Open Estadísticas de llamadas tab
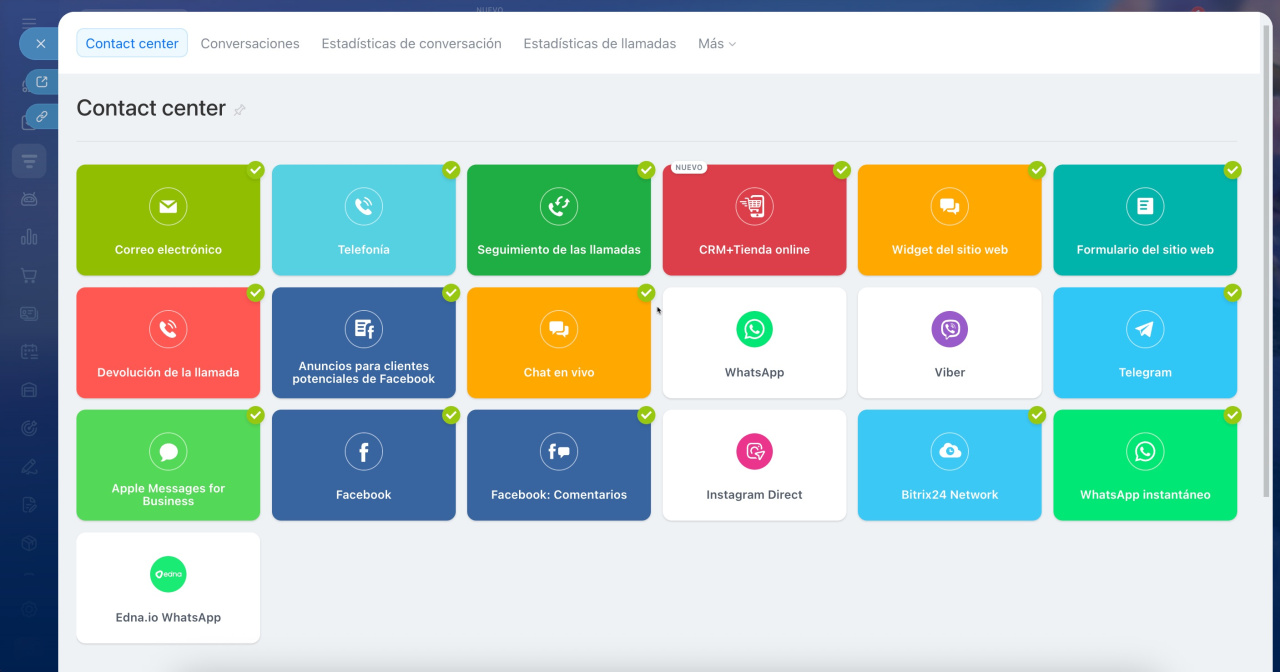The width and height of the screenshot is (1280, 672). pos(599,44)
